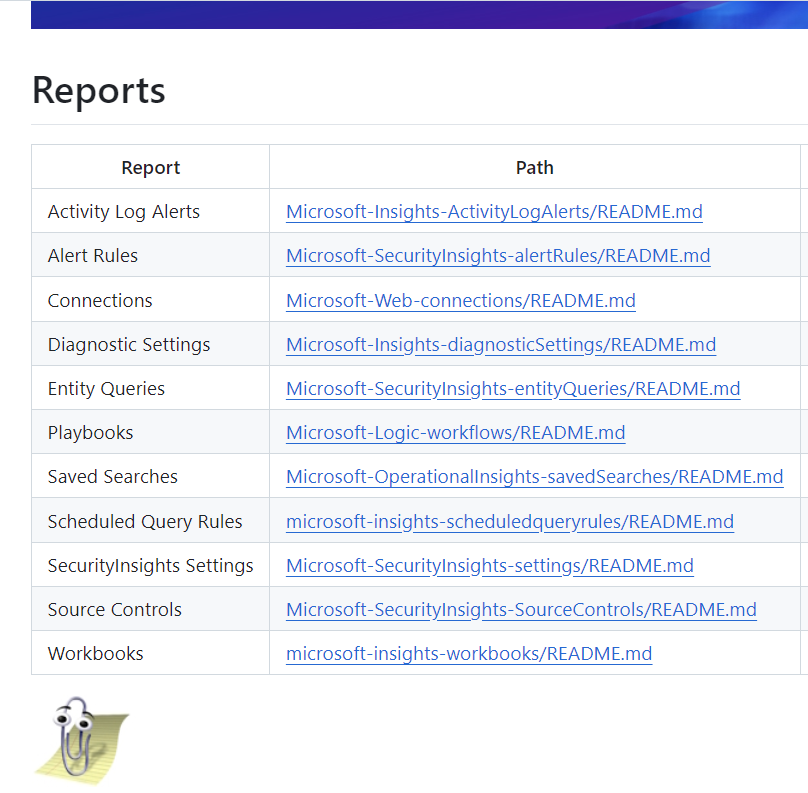Open microsoft-insights-scheduledqueryrules/README.md link
The width and height of the screenshot is (808, 793).
[x=510, y=521]
